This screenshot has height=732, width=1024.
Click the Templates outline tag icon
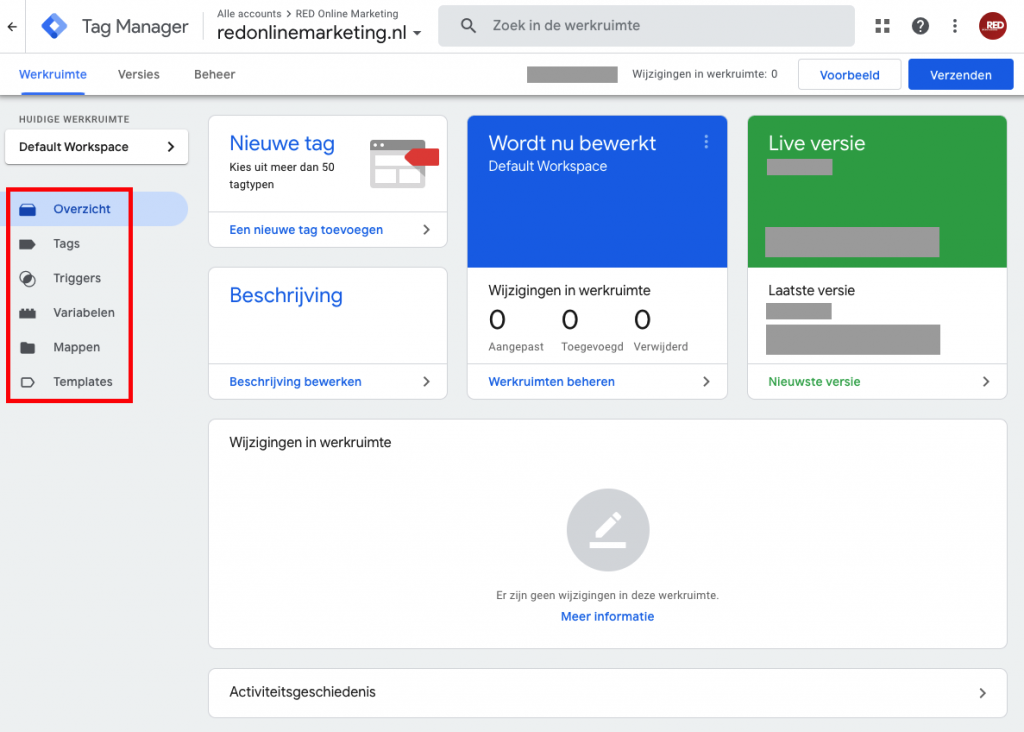27,382
